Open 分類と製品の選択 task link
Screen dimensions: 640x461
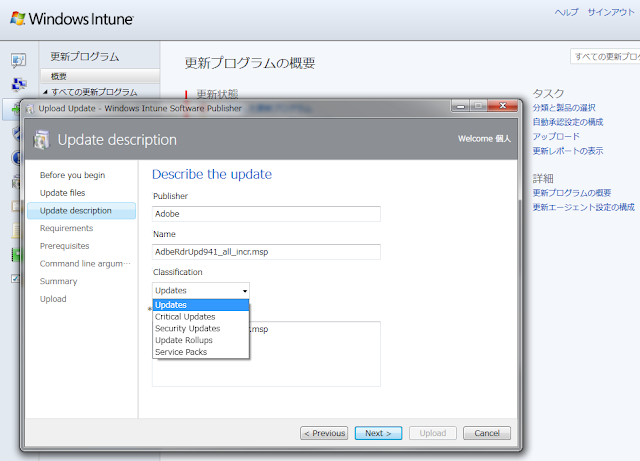point(564,108)
